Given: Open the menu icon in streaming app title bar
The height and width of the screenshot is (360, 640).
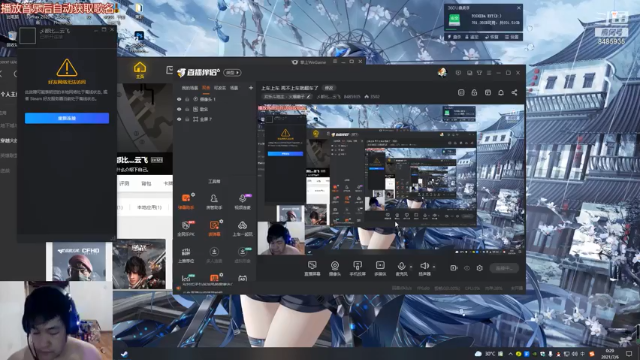Looking at the screenshot, I should click(x=489, y=73).
